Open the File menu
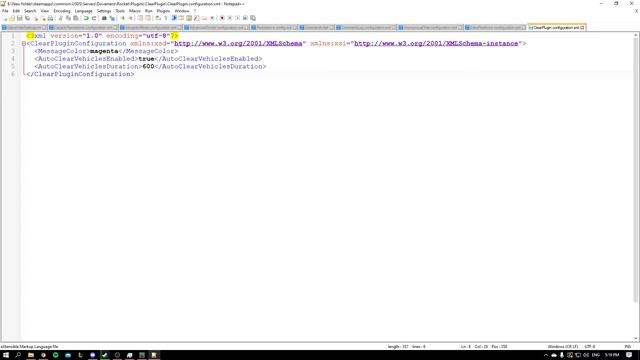The width and height of the screenshot is (640, 360). coord(5,11)
